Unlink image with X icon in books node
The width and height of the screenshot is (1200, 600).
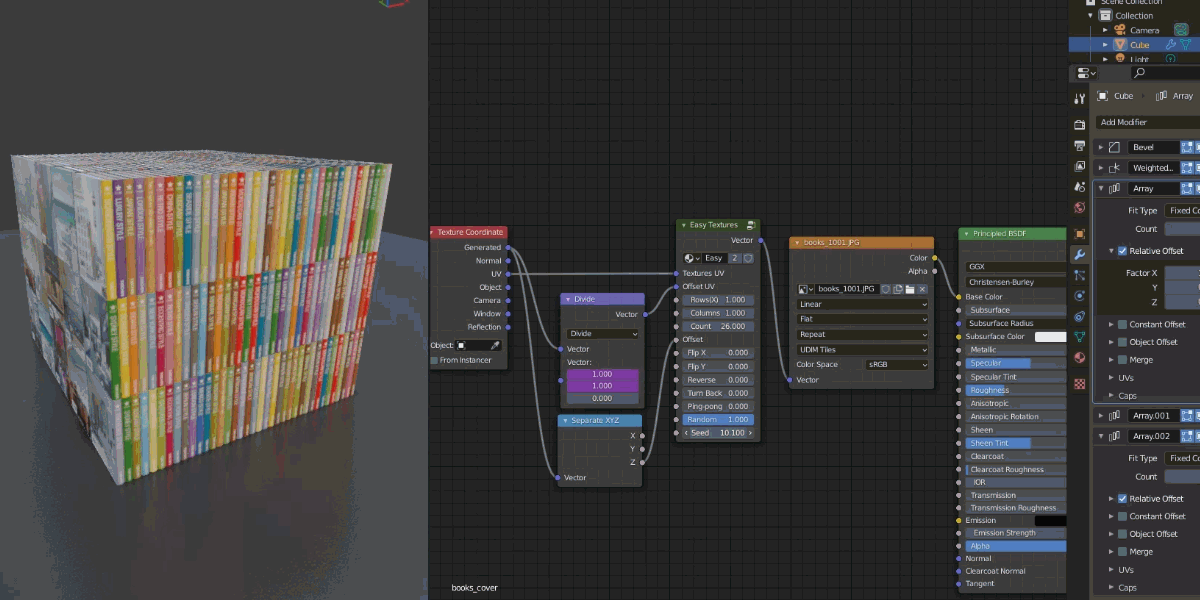[x=923, y=289]
